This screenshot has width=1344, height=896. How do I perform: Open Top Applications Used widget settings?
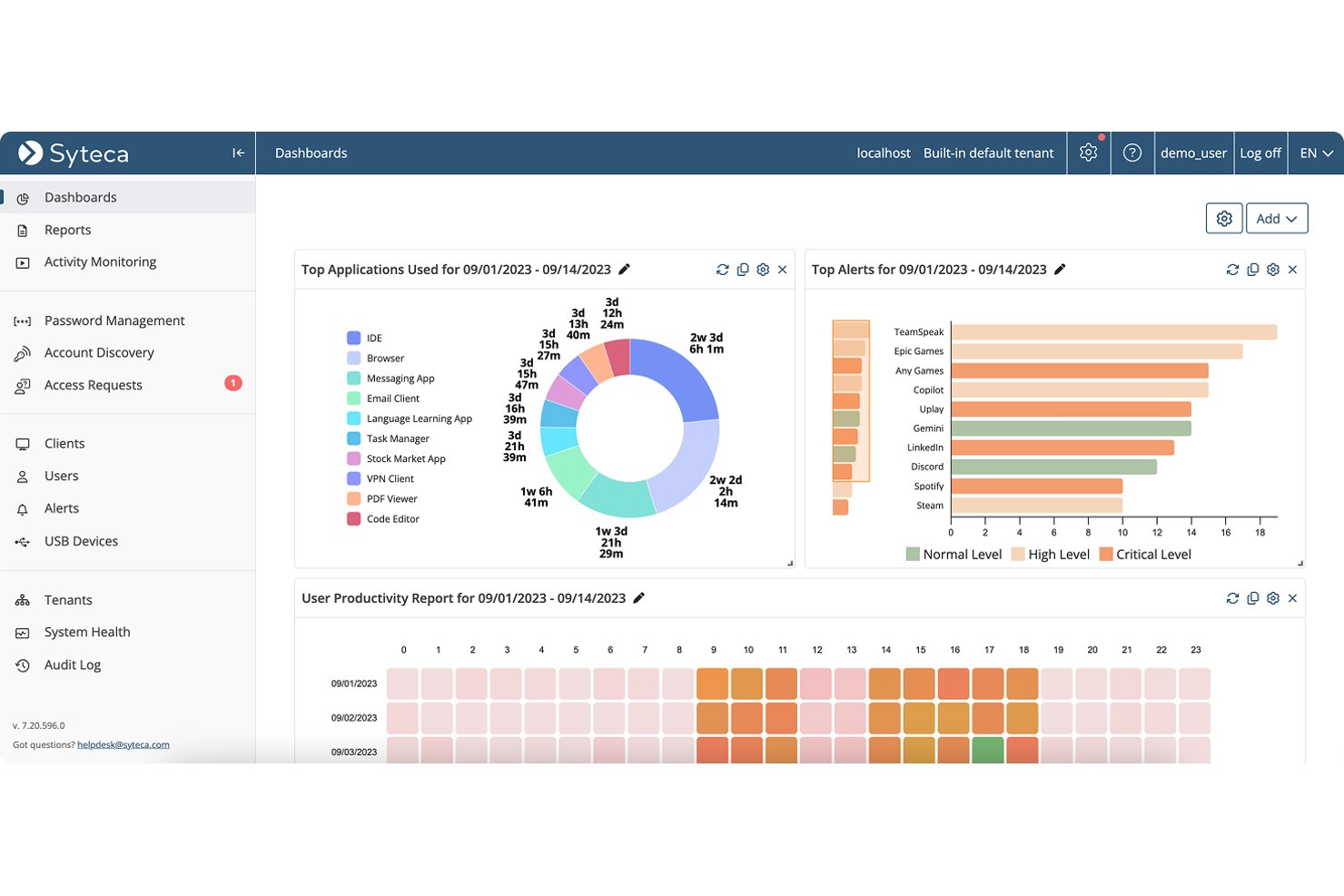(x=763, y=270)
